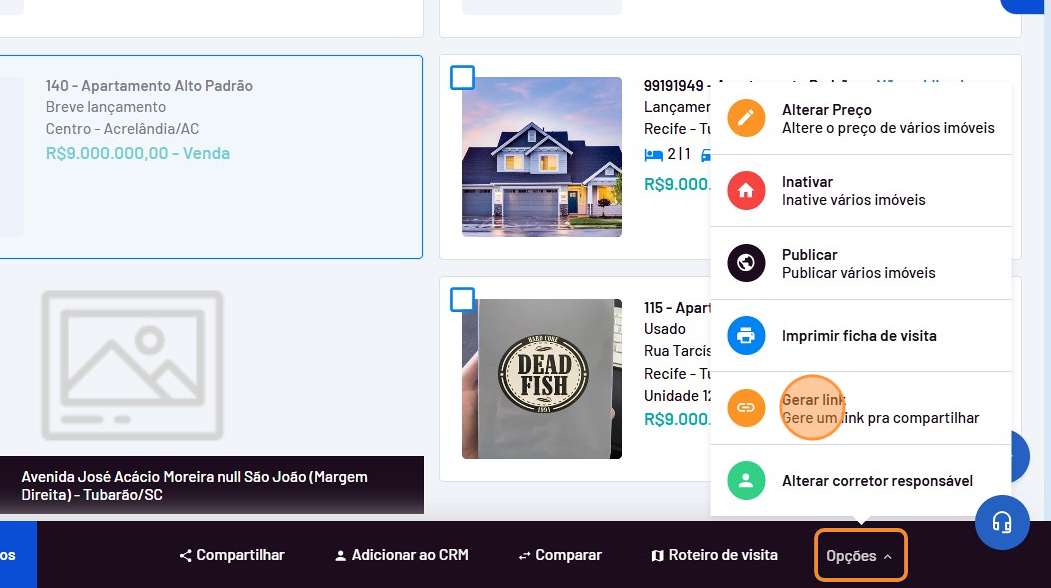Choose Alterar corretor responsável option
Screen dimensions: 1051x588
click(x=876, y=481)
